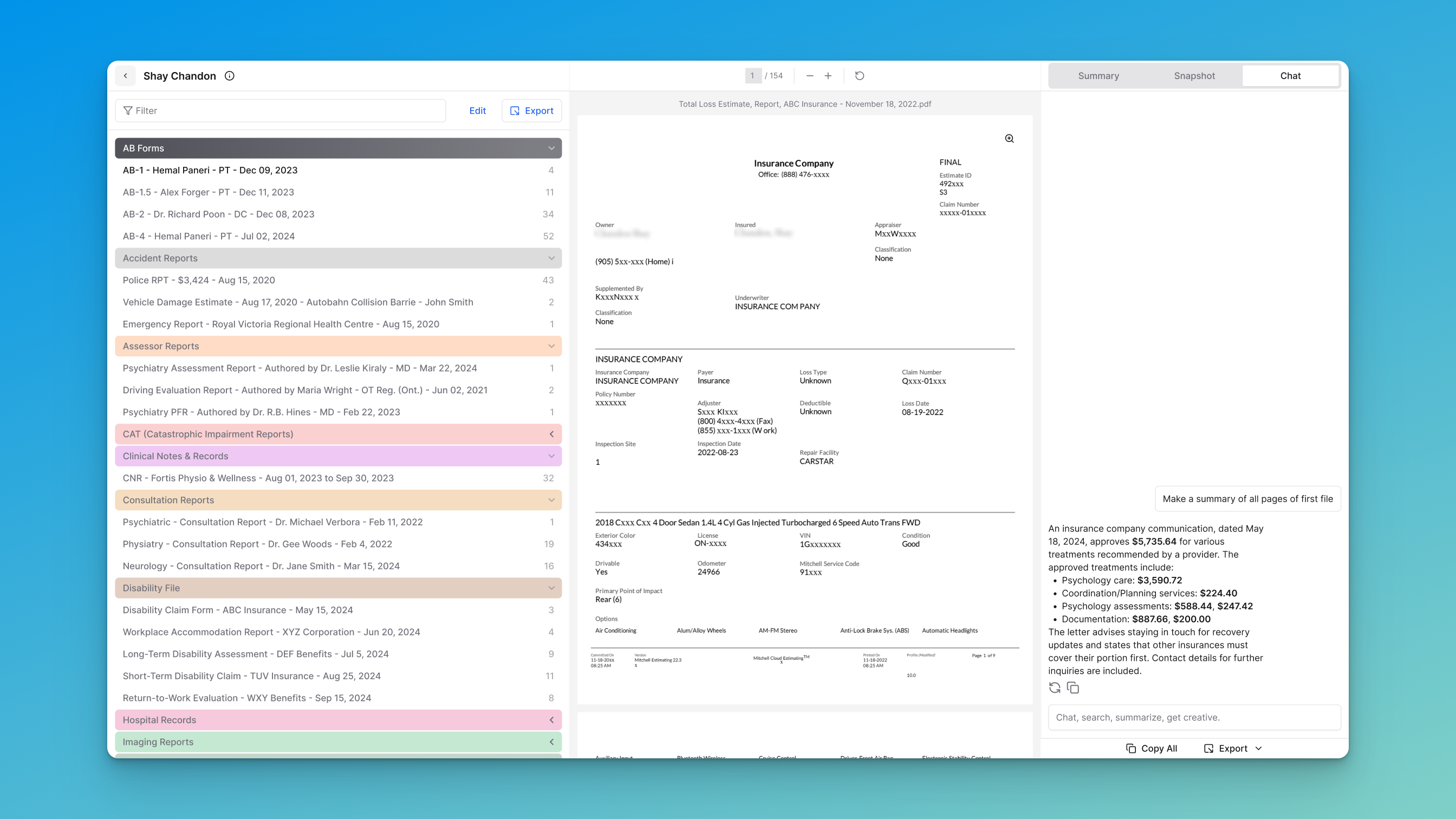Switch to the Snapshot tab
This screenshot has height=819, width=1456.
[x=1194, y=76]
